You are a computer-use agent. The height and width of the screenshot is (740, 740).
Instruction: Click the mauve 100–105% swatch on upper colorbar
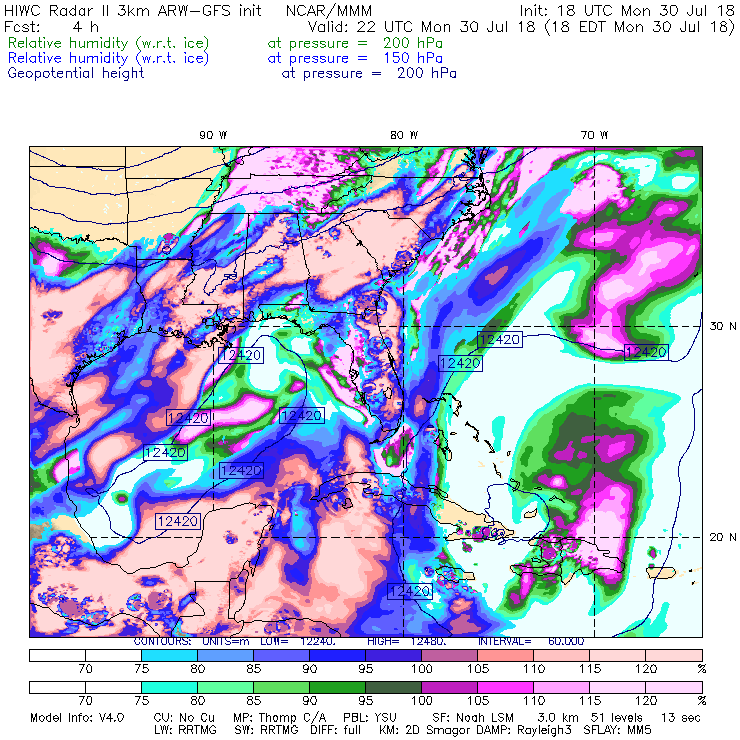[x=449, y=655]
